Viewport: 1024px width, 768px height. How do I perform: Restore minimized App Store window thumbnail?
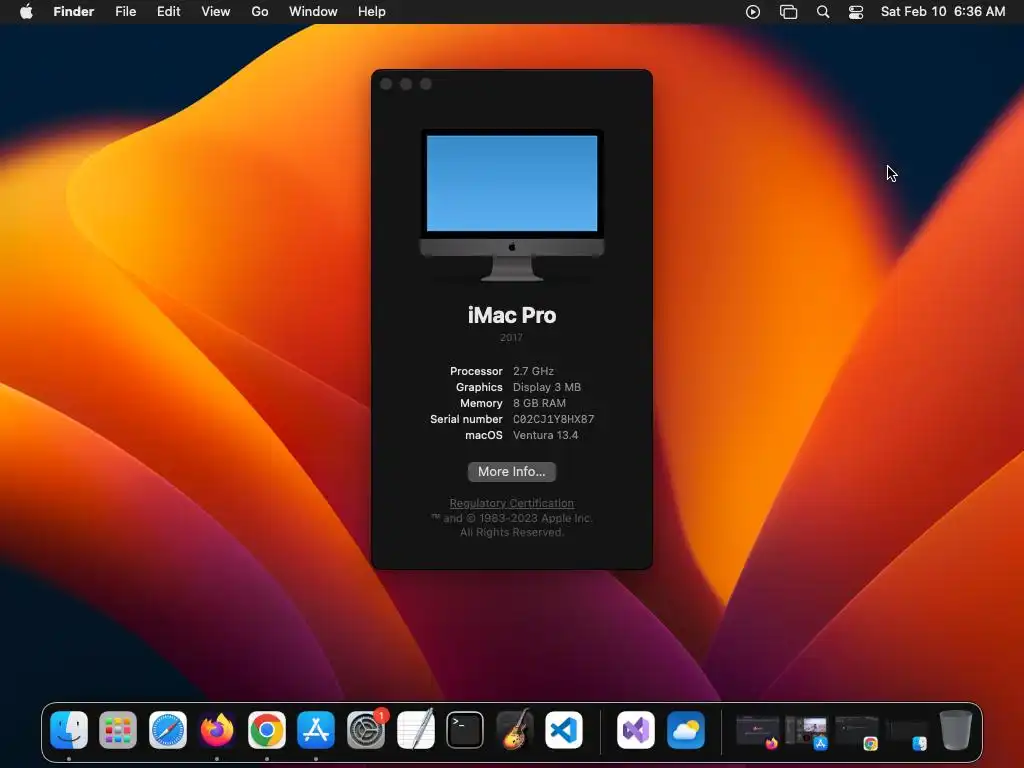[807, 731]
